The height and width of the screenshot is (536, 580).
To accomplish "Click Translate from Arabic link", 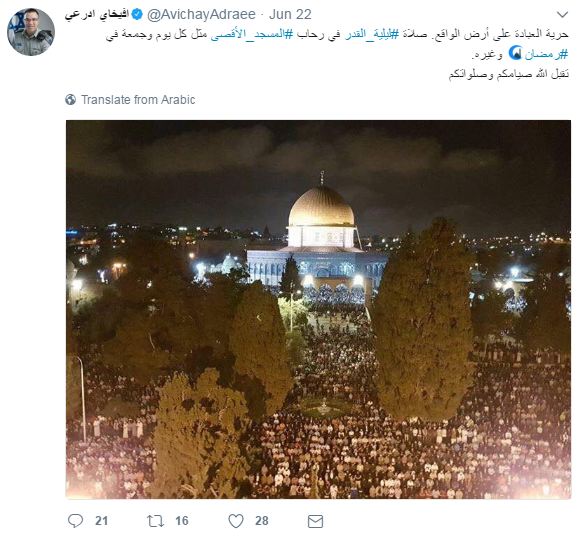I will click(x=138, y=100).
